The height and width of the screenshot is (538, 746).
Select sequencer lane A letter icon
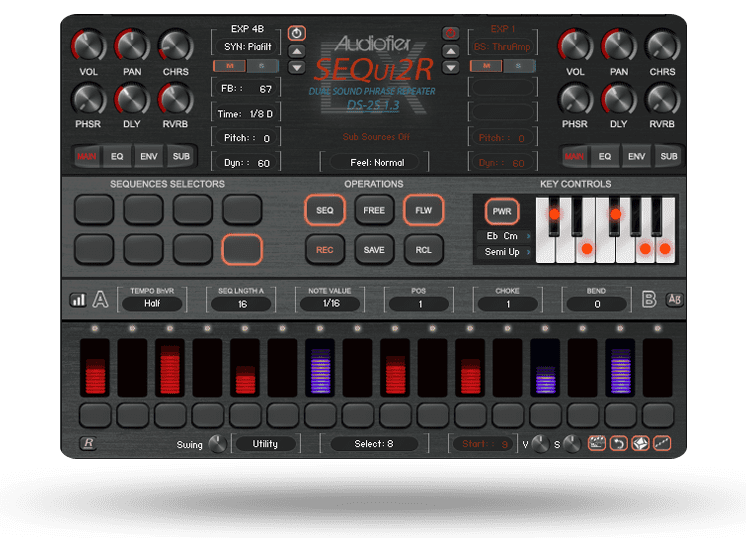pos(100,299)
